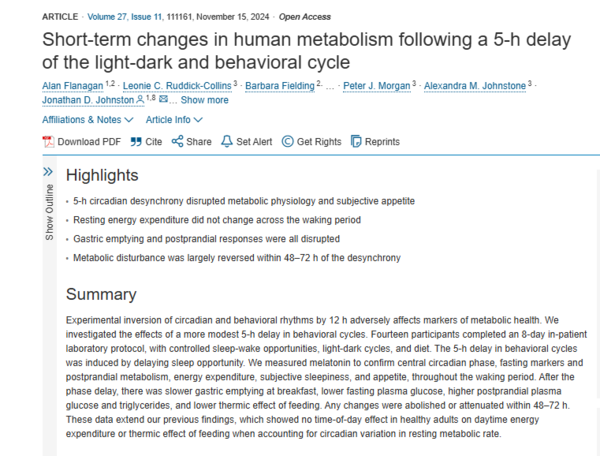Collapse the outline with double-chevron icon
Image resolution: width=600 pixels, height=456 pixels.
coord(49,172)
